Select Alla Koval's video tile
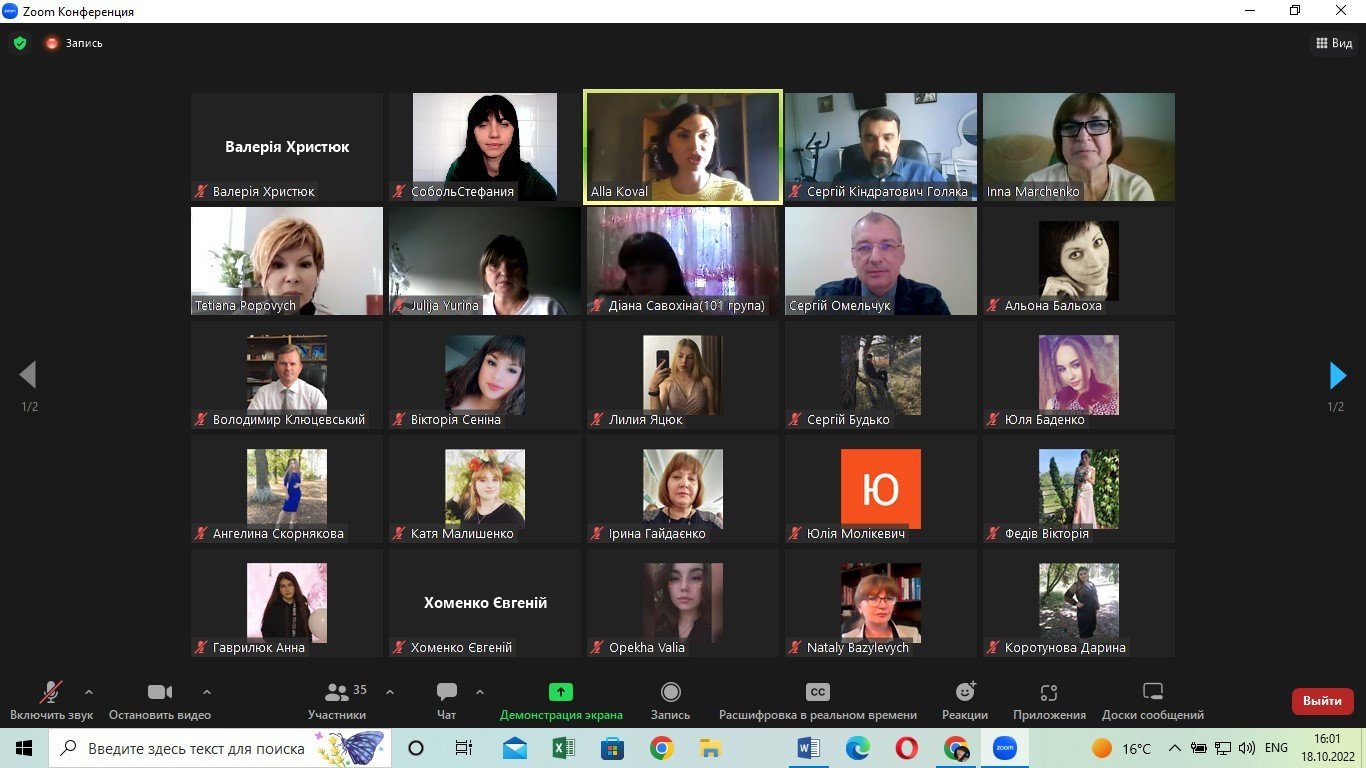The height and width of the screenshot is (768, 1366). tap(682, 147)
